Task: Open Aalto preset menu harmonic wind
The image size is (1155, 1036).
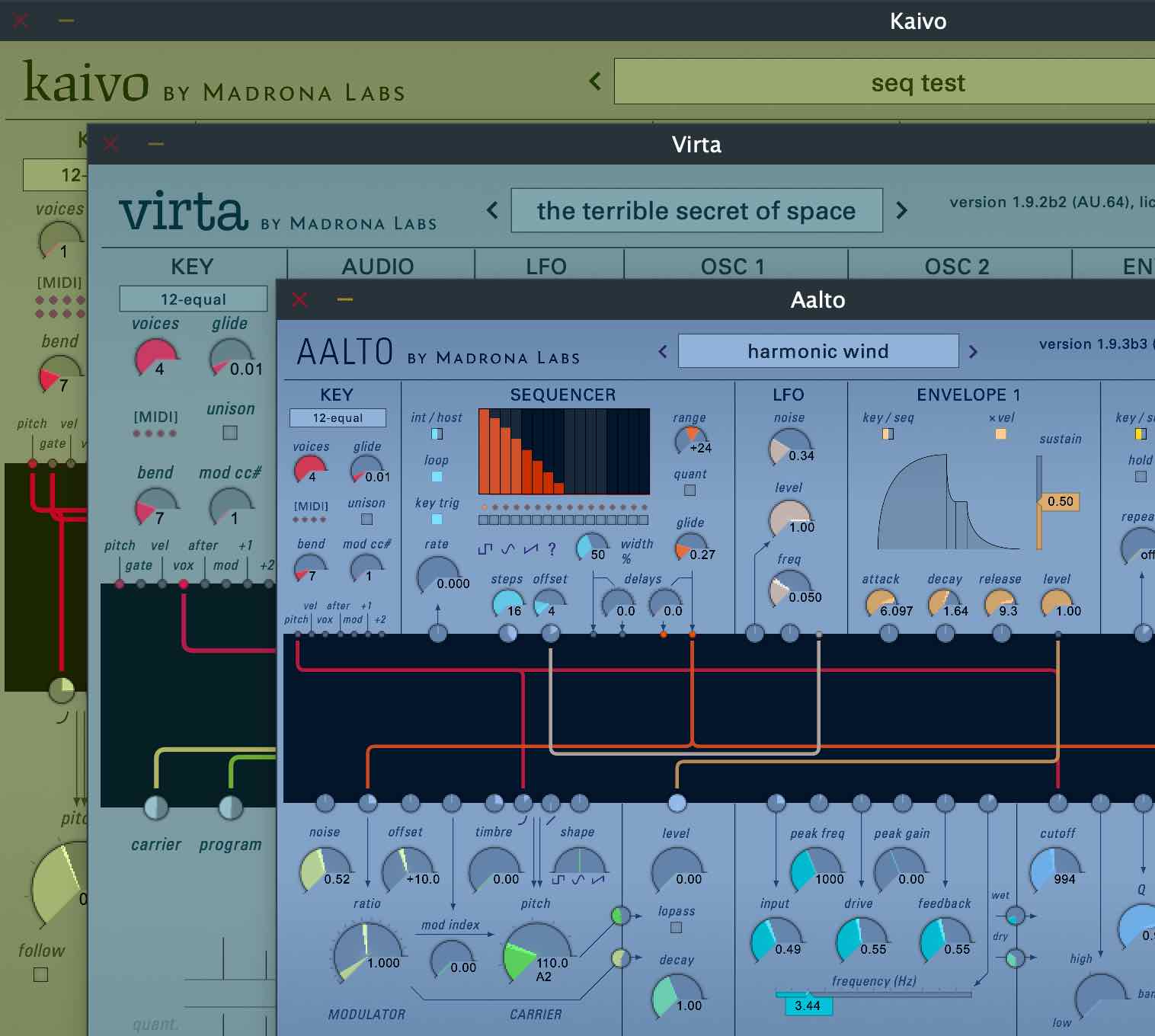Action: (818, 351)
